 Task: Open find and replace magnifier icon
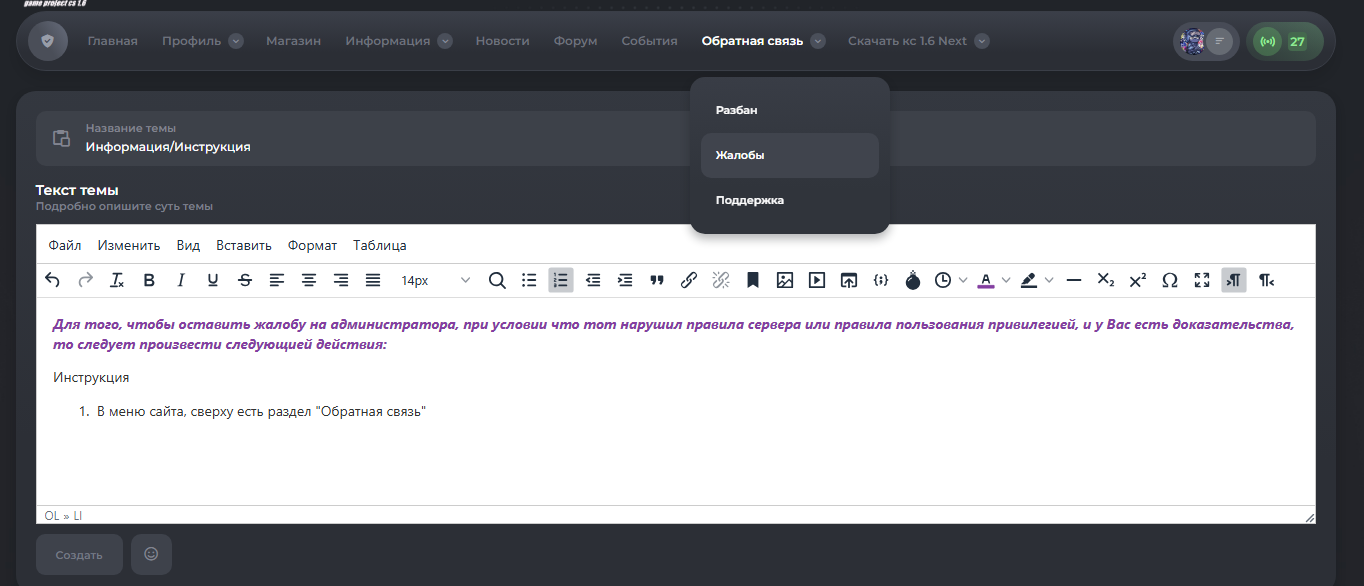click(x=497, y=281)
